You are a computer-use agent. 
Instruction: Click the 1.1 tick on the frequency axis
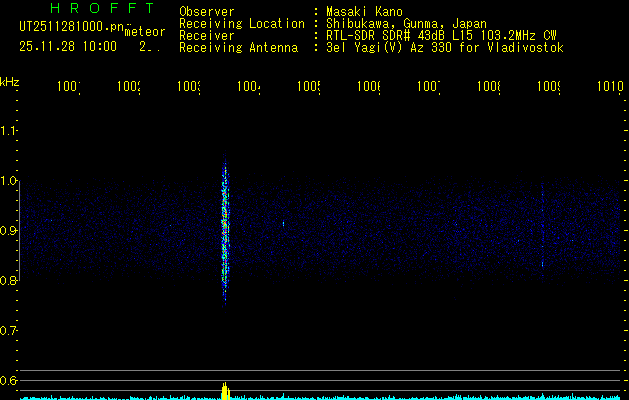click(x=9, y=131)
